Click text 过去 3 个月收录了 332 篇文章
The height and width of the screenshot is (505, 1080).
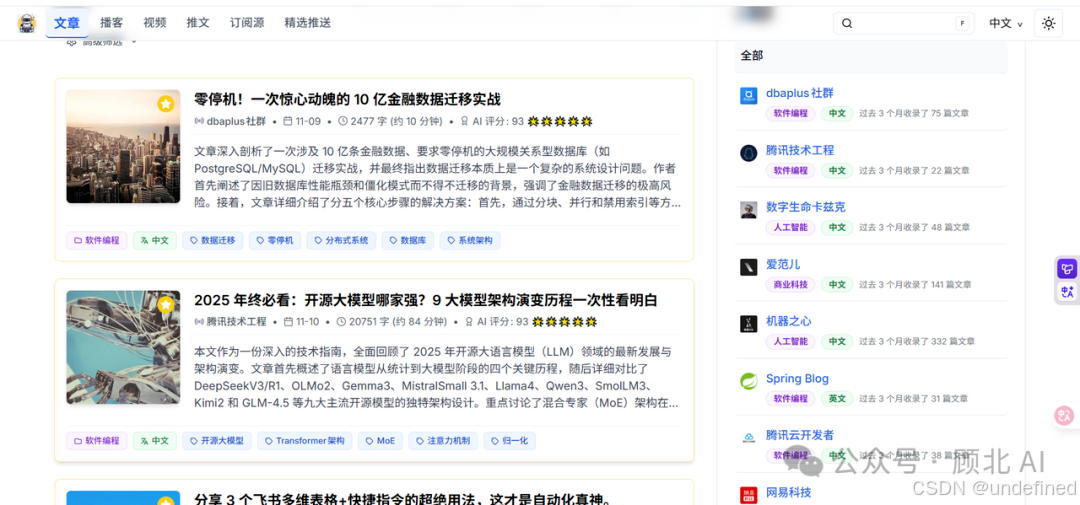[x=917, y=342]
